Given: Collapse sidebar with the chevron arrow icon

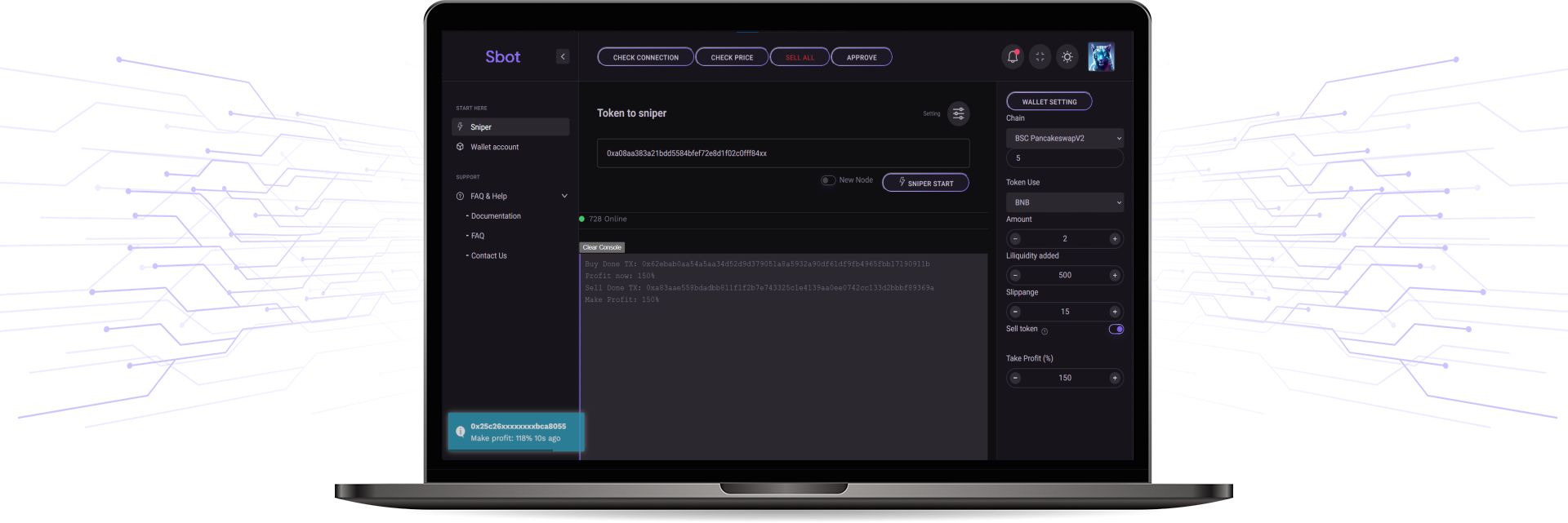Looking at the screenshot, I should pos(563,56).
